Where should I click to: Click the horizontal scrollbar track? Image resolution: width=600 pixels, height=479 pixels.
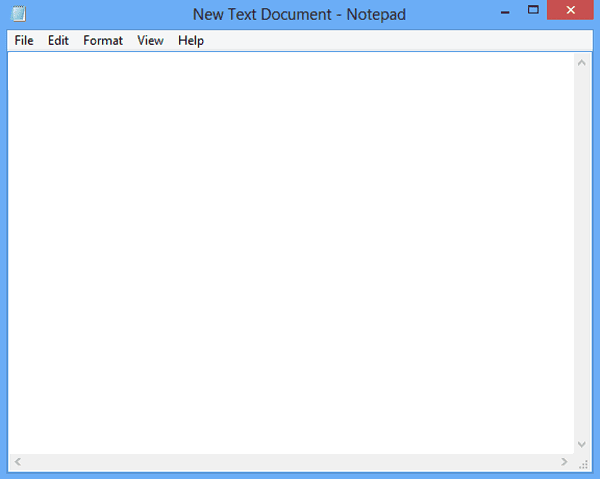pyautogui.click(x=290, y=462)
